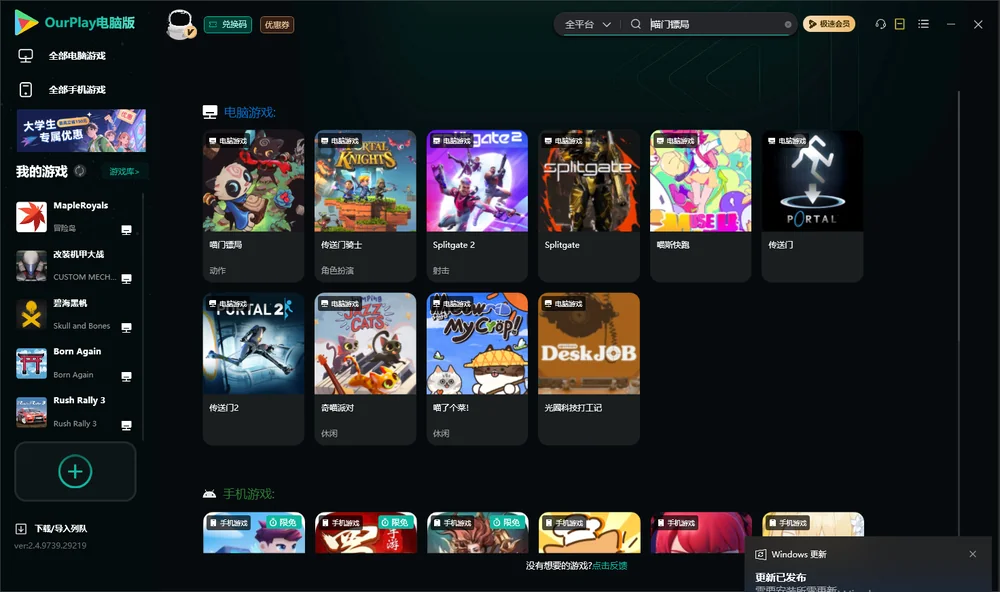This screenshot has width=1000, height=592.
Task: Dismiss the Windows 更新 notification
Action: click(x=973, y=554)
